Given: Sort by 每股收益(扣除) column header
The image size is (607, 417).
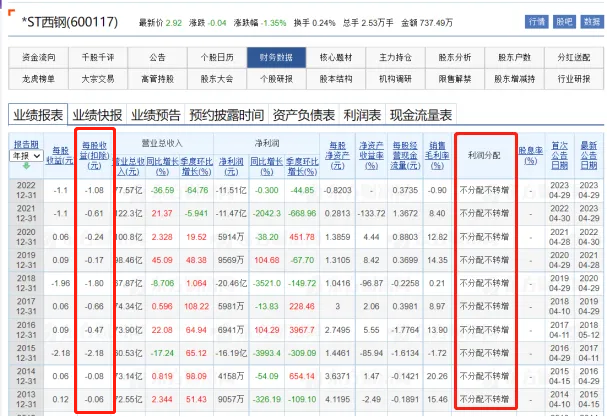Looking at the screenshot, I should coord(94,155).
